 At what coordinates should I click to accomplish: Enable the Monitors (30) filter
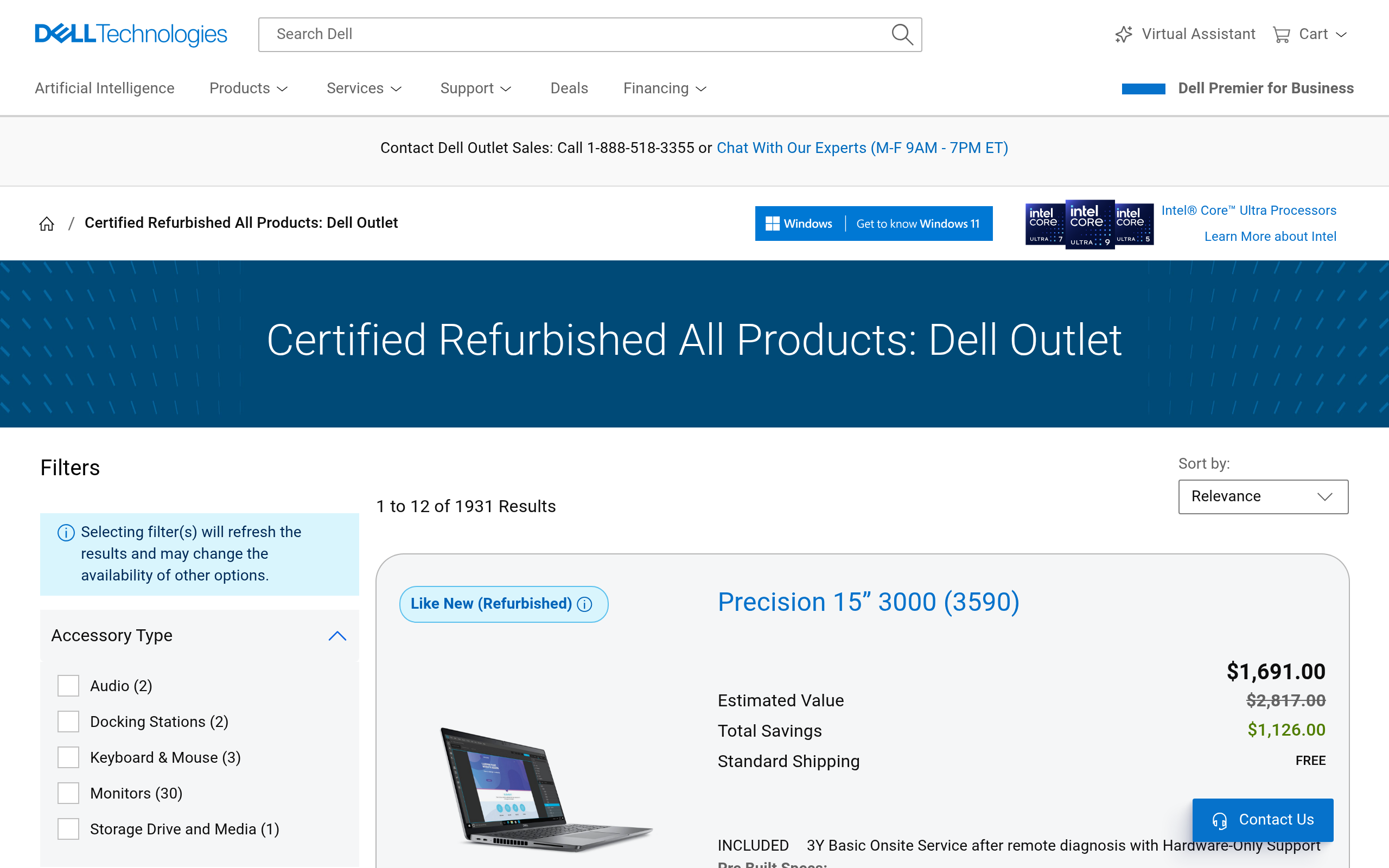68,793
